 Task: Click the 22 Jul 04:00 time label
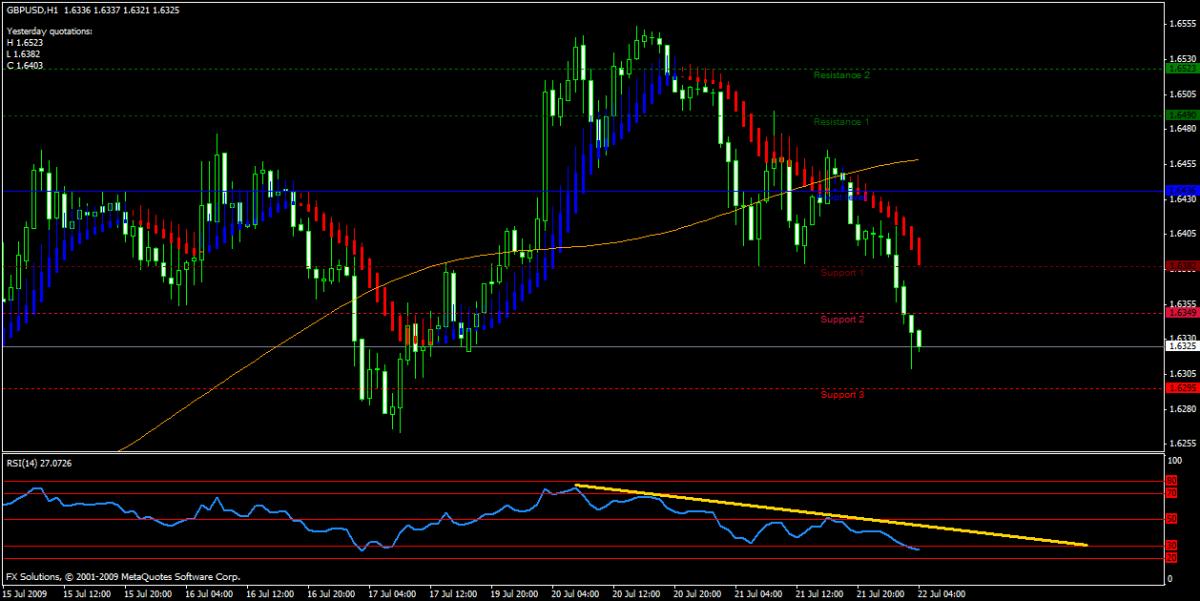click(x=941, y=593)
